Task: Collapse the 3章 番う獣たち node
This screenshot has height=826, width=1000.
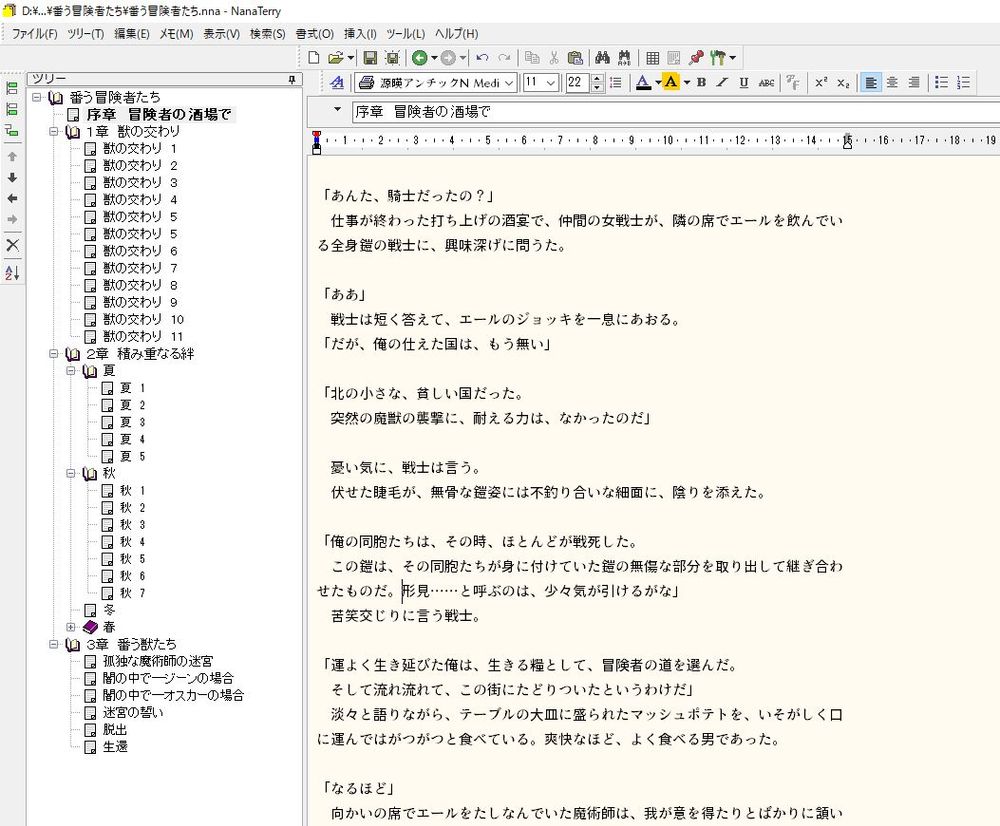Action: click(x=54, y=644)
